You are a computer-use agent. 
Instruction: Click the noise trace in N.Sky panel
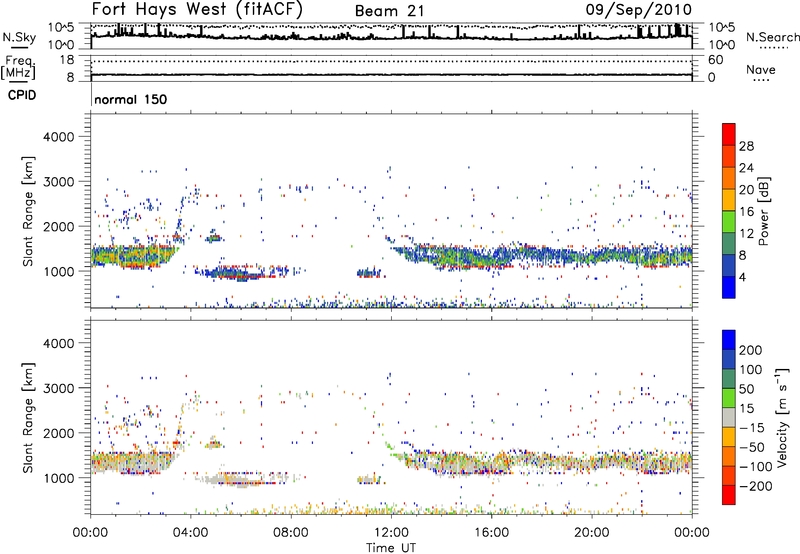pos(391,36)
